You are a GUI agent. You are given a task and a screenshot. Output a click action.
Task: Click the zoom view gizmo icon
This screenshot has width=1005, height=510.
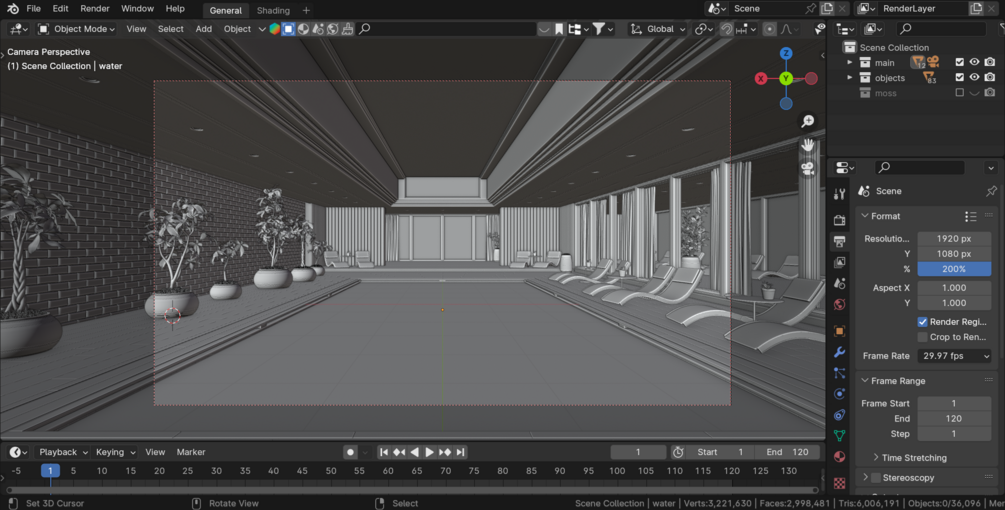808,121
